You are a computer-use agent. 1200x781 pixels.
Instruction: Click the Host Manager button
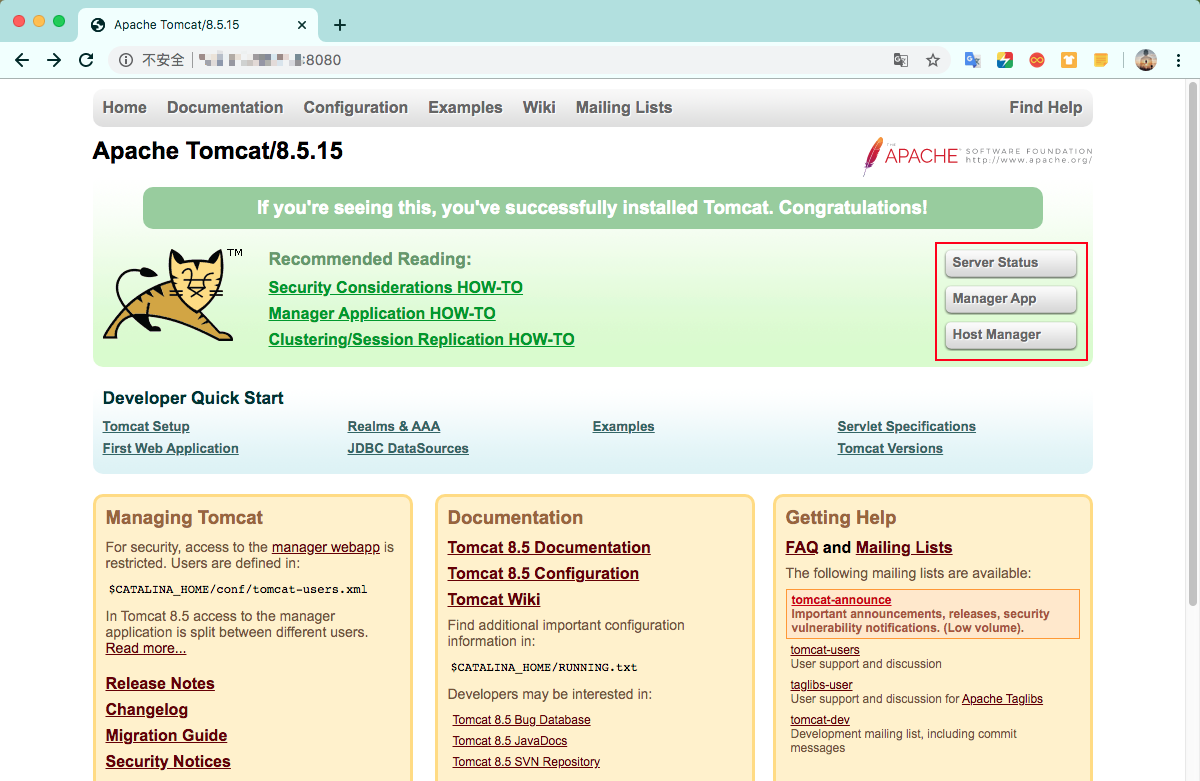1011,335
